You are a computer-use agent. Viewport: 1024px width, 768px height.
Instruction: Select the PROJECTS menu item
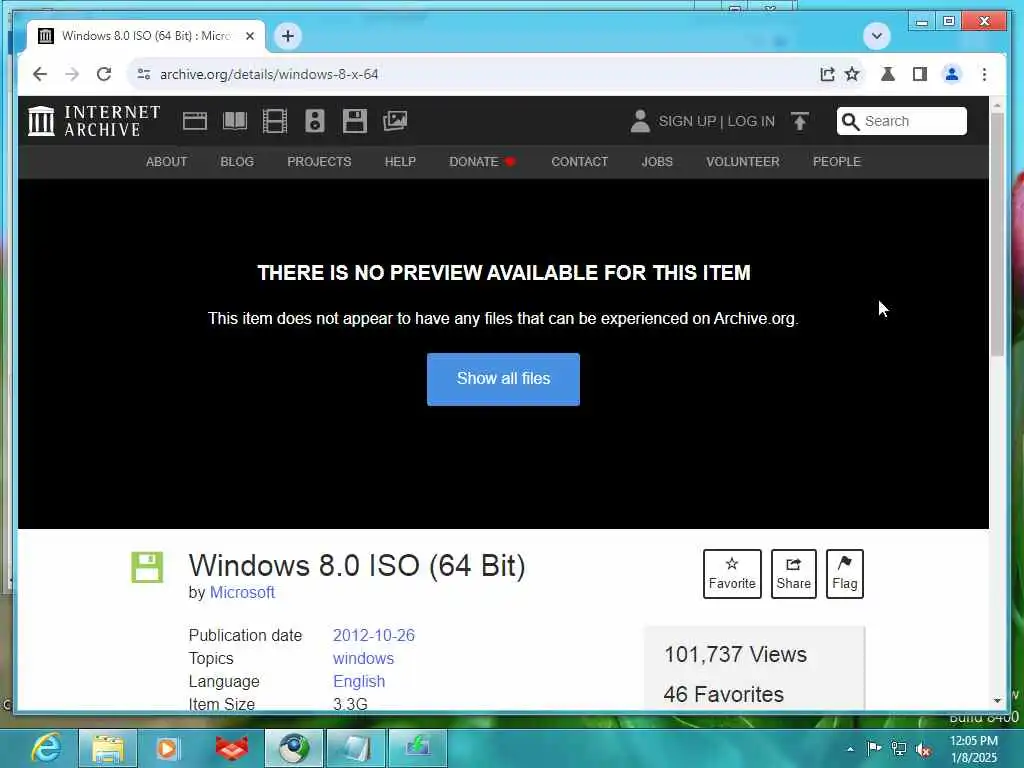tap(319, 161)
